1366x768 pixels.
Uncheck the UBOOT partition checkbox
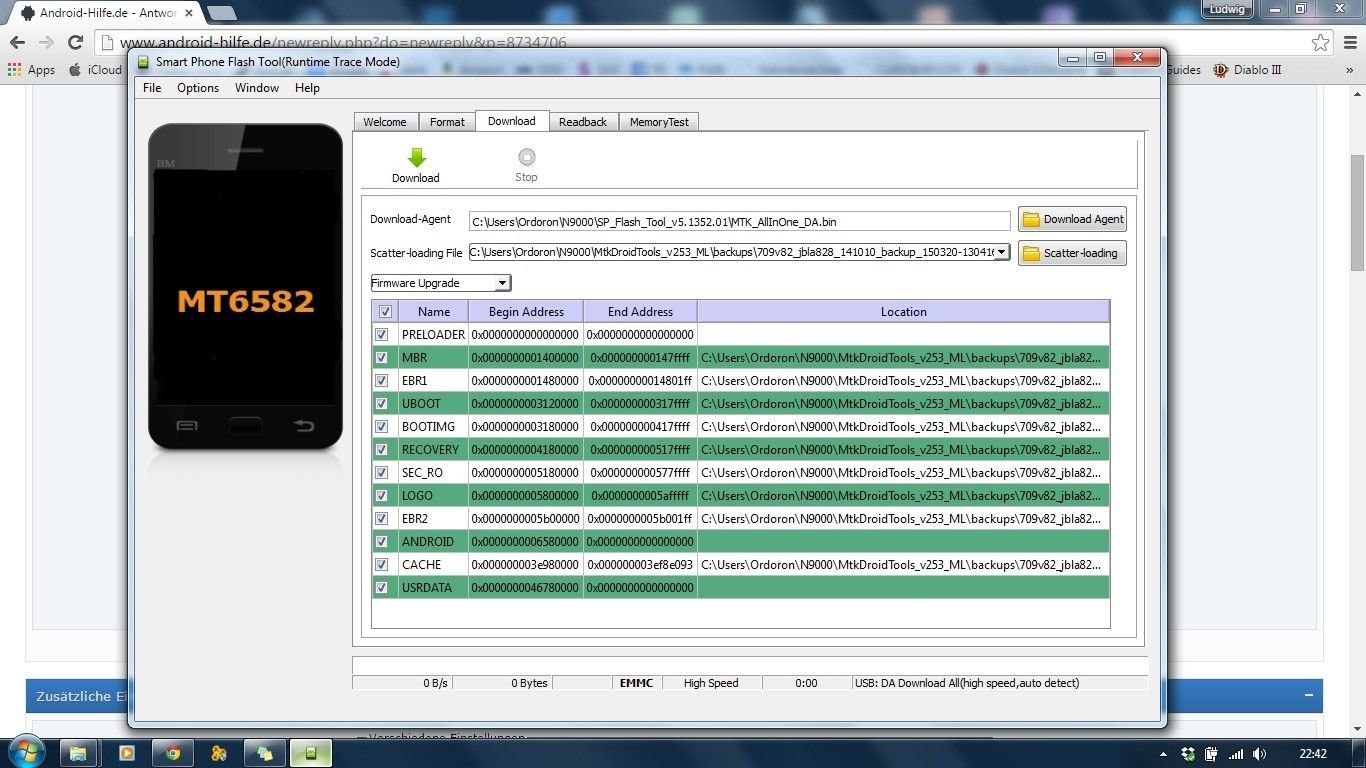point(381,404)
